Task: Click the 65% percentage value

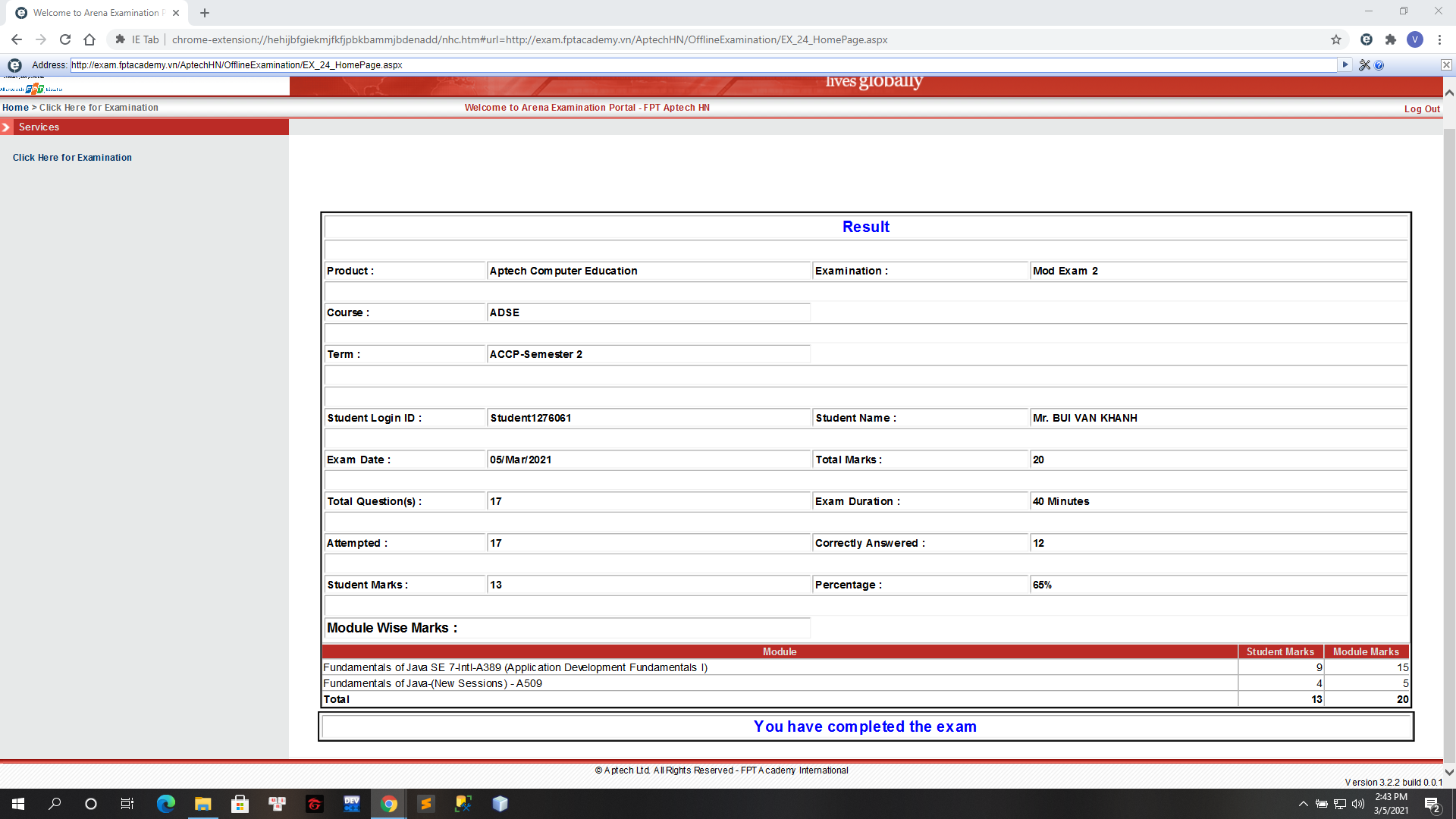Action: click(x=1042, y=585)
